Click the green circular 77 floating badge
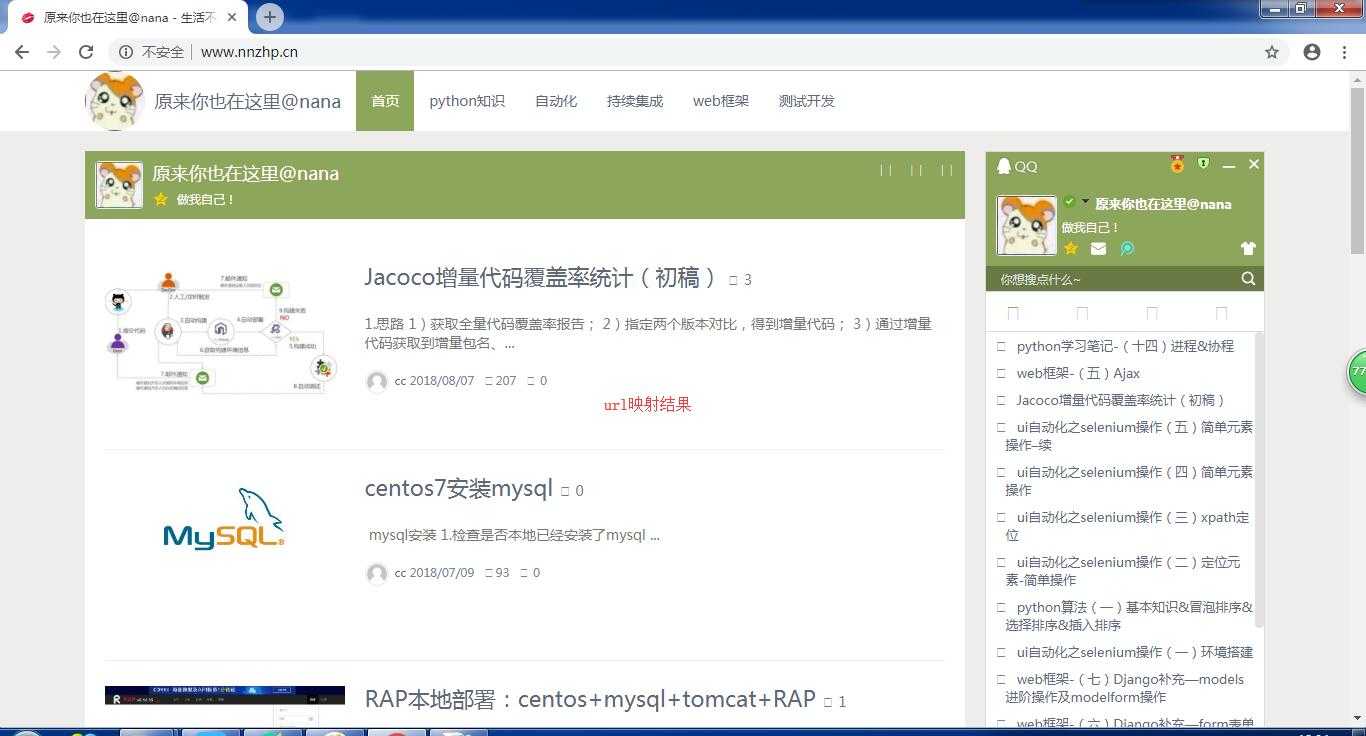The height and width of the screenshot is (736, 1366). pos(1357,372)
